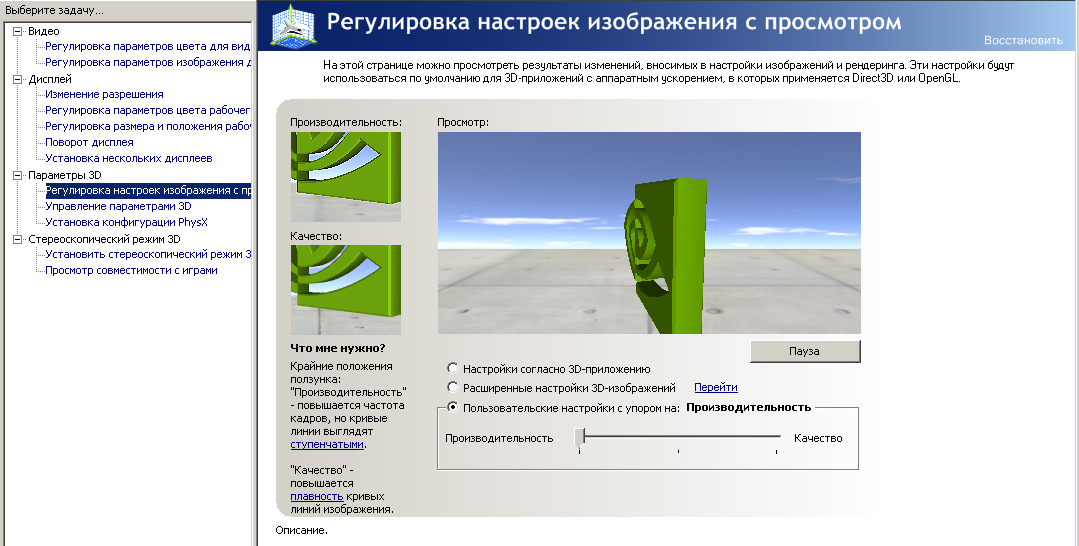
Task: Open Установка конфигурации PhysX page
Action: (126, 222)
